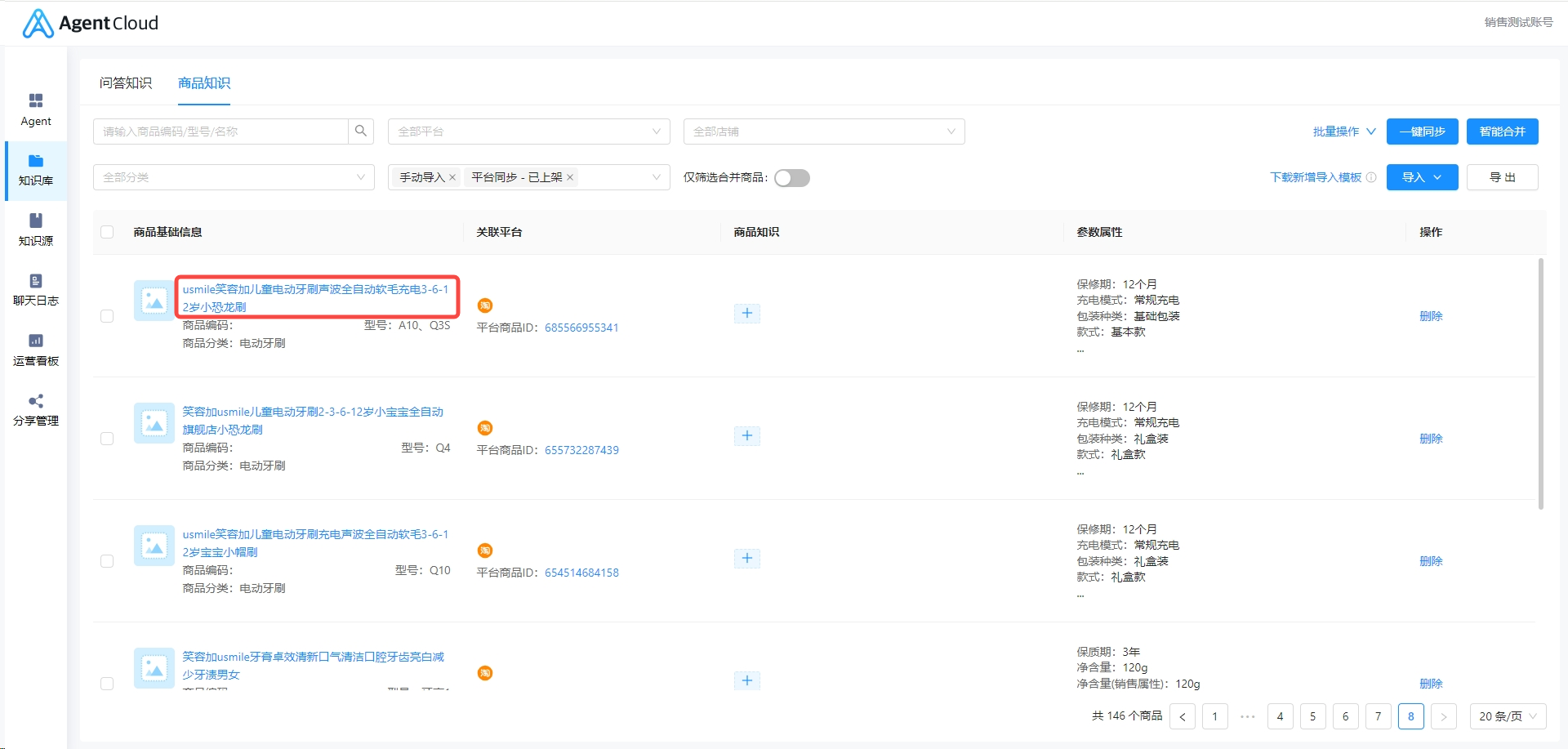Click the pagination ellipsis to jump pages
Viewport: 1568px width, 749px height.
[1247, 716]
